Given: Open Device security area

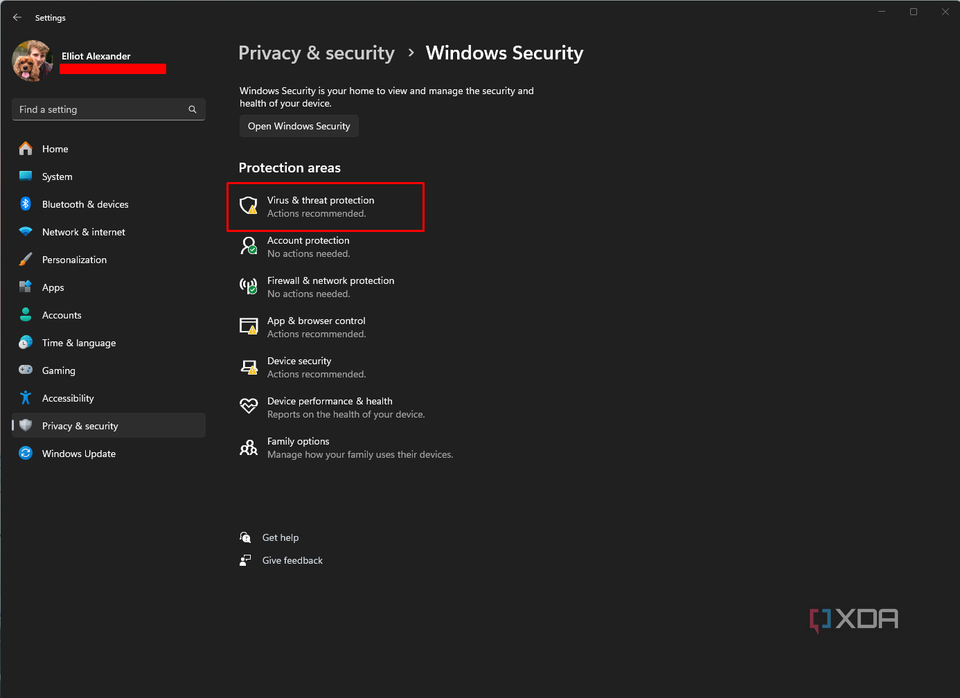Looking at the screenshot, I should 302,367.
